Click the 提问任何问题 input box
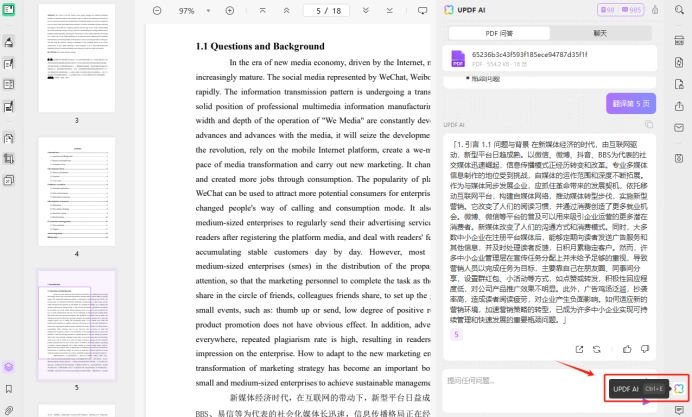This screenshot has height=417, width=692. coord(525,380)
